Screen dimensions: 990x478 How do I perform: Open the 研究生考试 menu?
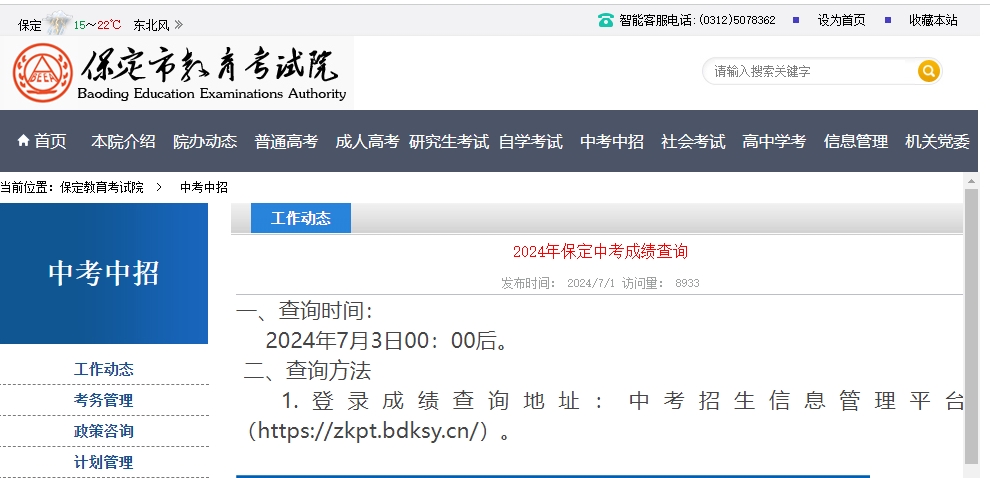449,141
